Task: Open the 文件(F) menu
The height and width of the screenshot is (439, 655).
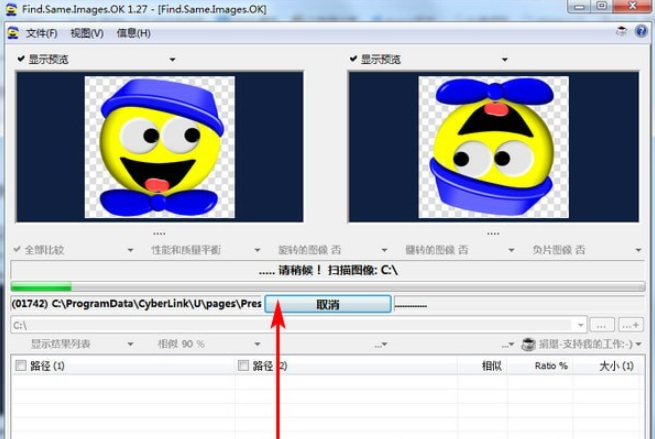Action: click(x=41, y=33)
